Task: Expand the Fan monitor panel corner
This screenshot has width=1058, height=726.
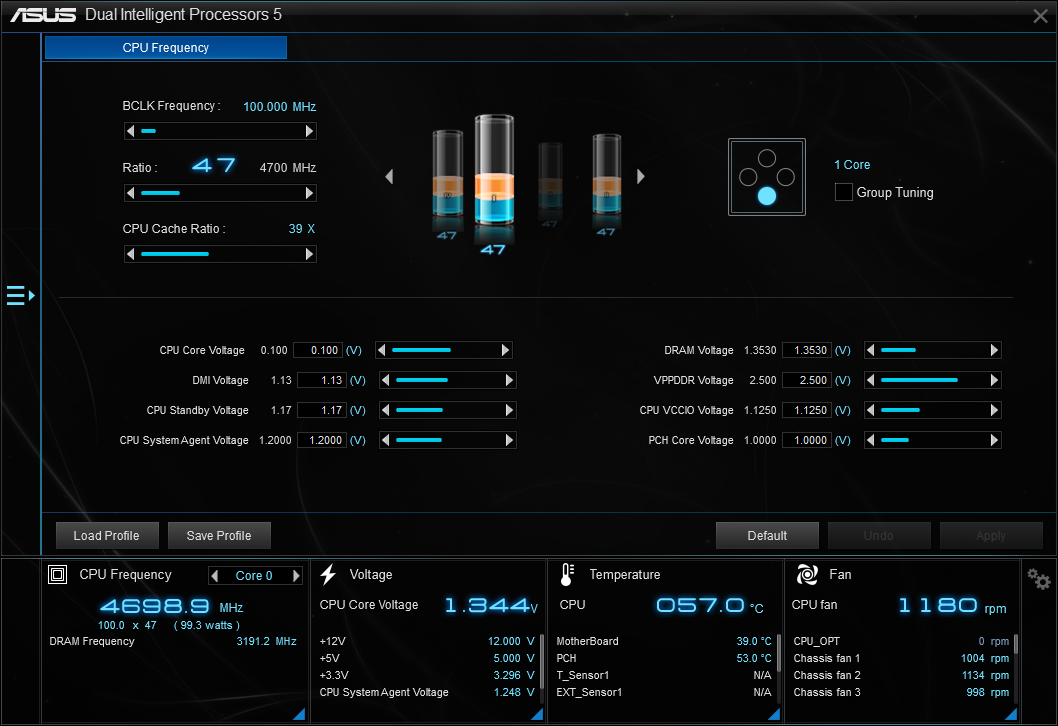Action: click(x=1011, y=714)
